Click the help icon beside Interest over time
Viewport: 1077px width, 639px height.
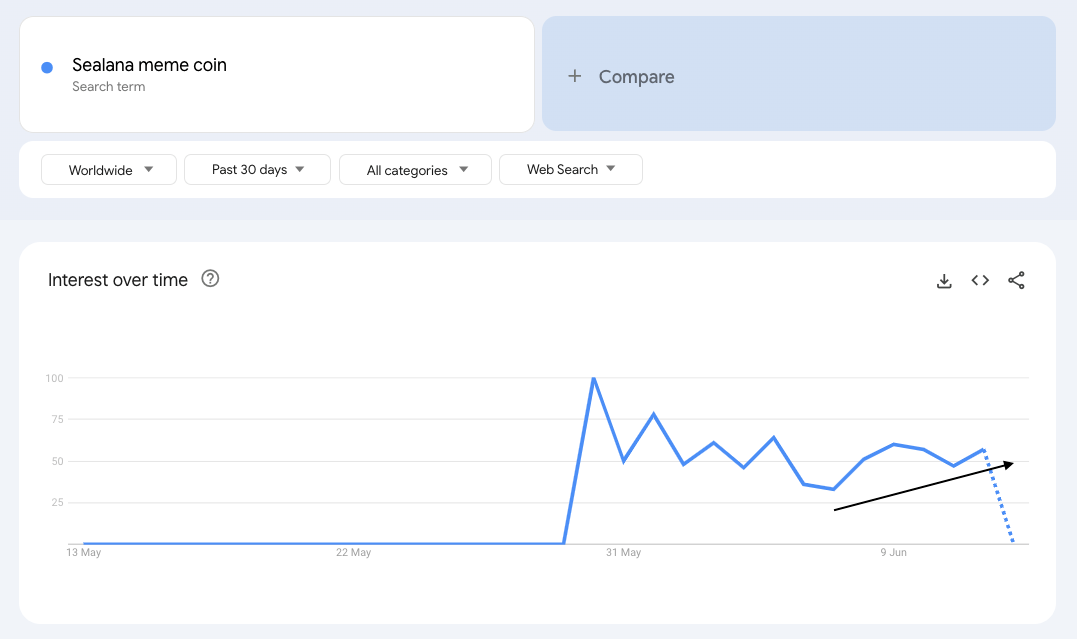coord(210,279)
